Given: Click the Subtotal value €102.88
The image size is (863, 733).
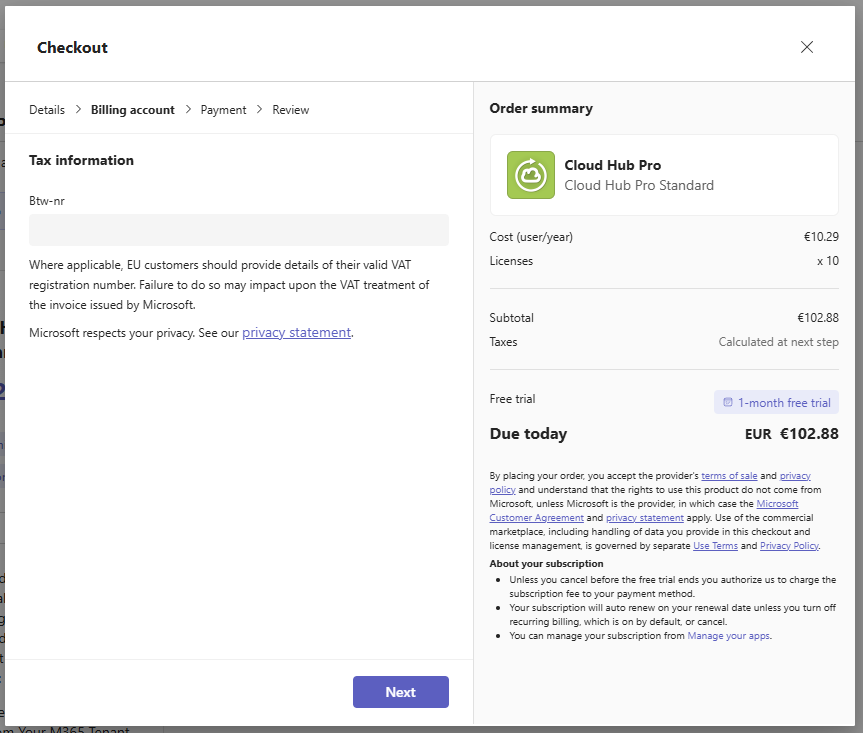Looking at the screenshot, I should [818, 318].
